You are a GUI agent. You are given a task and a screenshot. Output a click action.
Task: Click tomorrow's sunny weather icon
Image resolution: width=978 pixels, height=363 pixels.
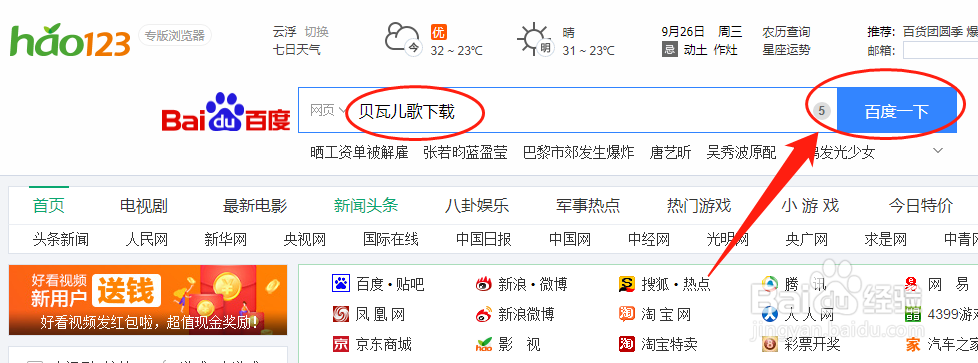point(535,39)
